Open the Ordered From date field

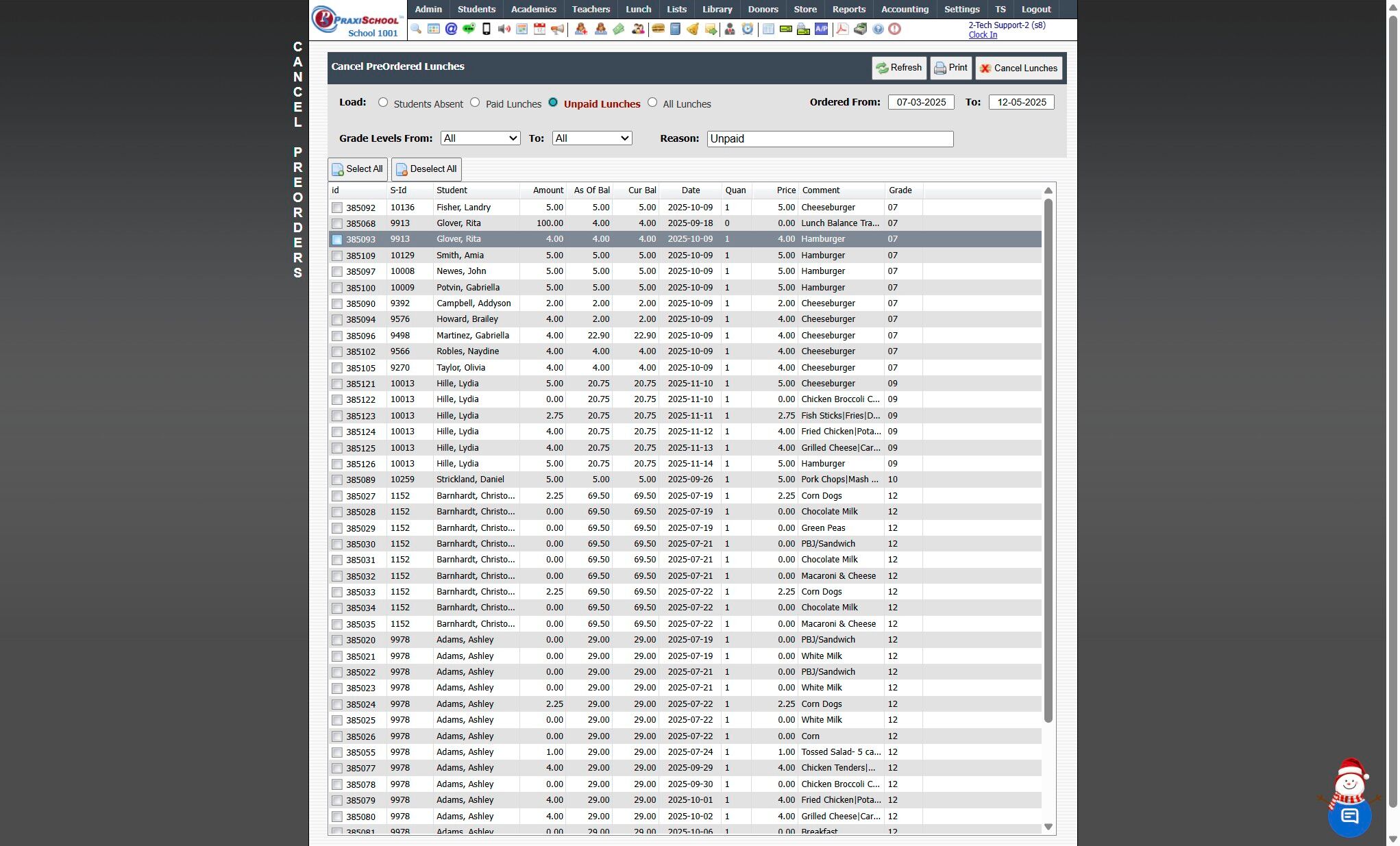coord(921,102)
